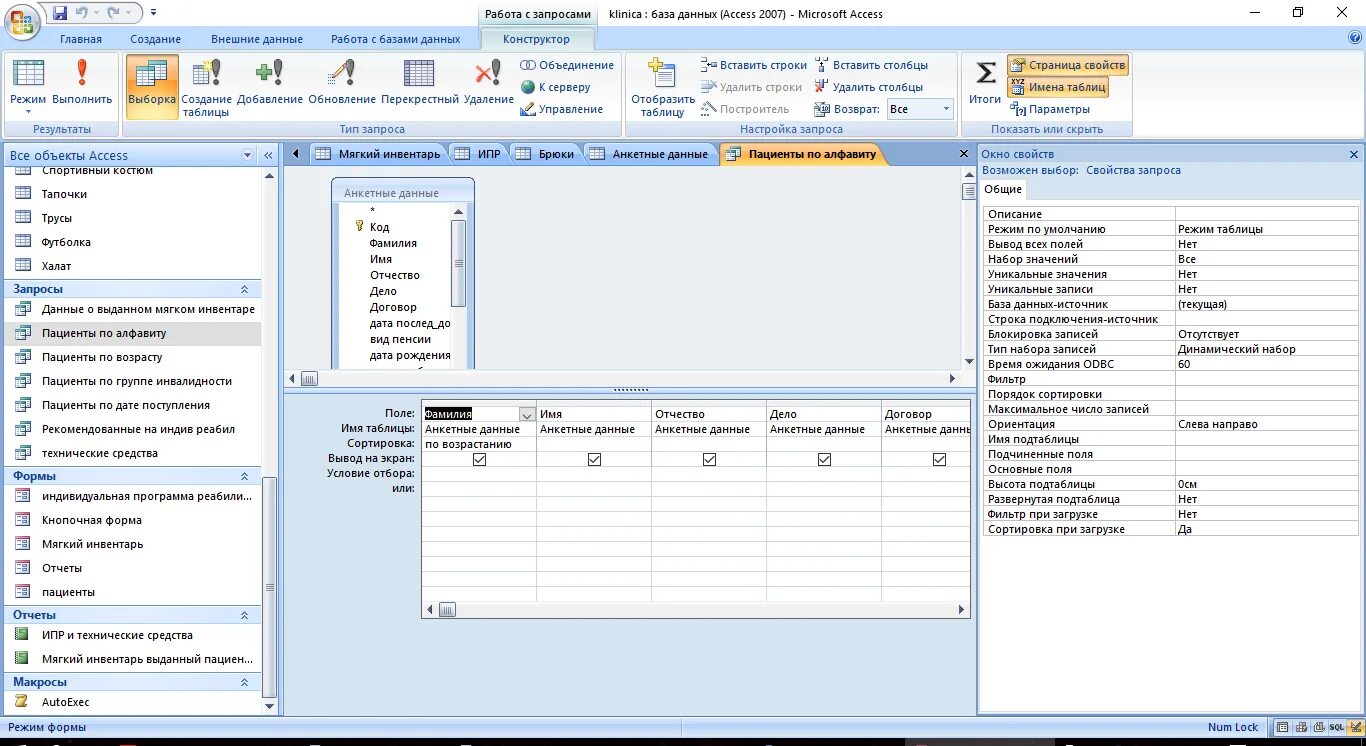
Task: Select ИПР и технические средства report
Action: tap(133, 635)
